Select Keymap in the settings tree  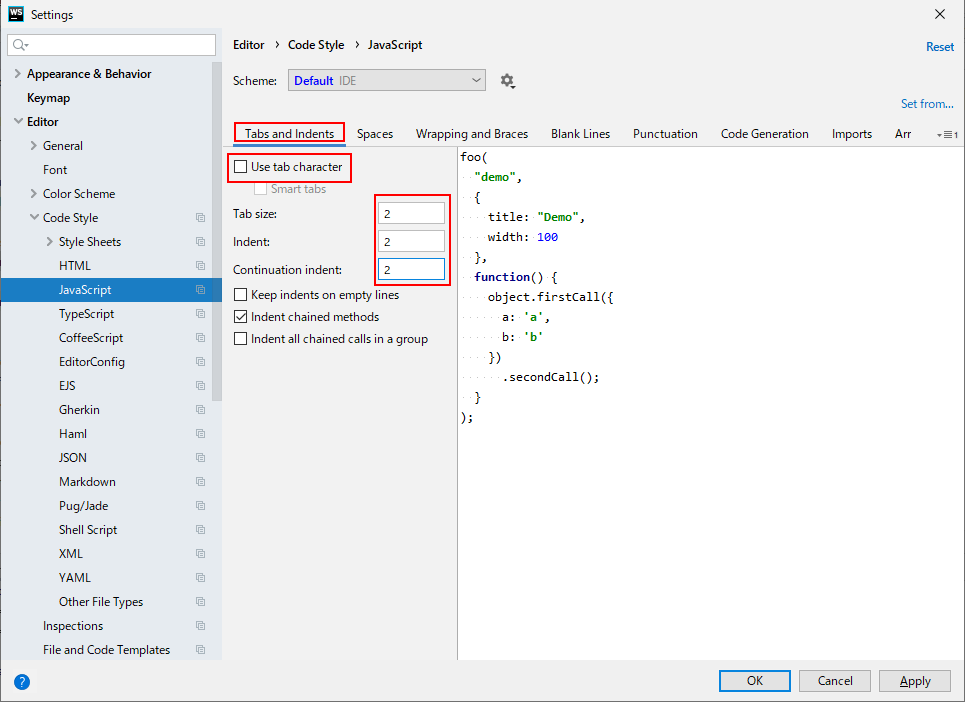coord(49,98)
